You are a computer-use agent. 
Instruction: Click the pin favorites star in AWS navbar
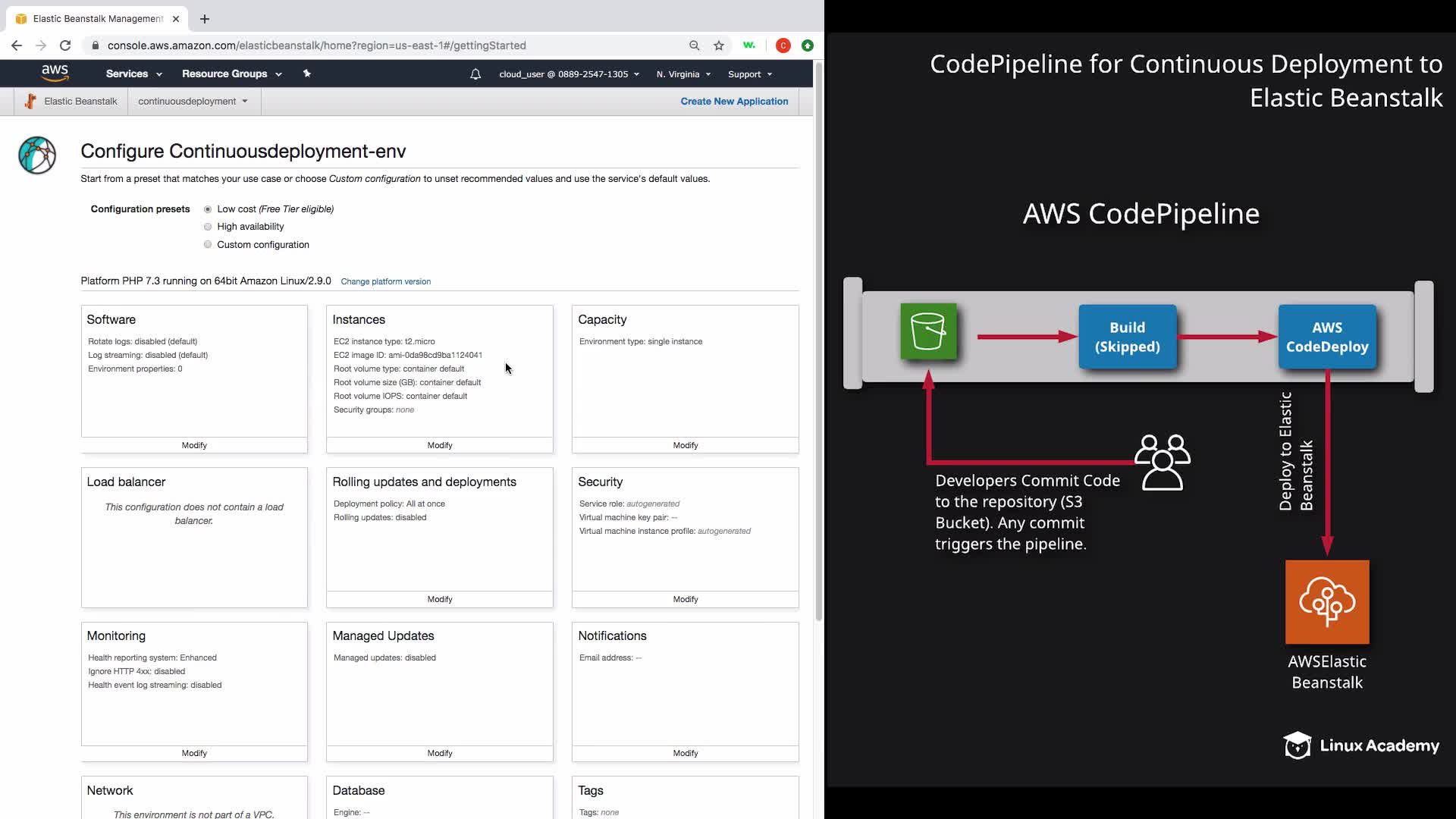[306, 74]
